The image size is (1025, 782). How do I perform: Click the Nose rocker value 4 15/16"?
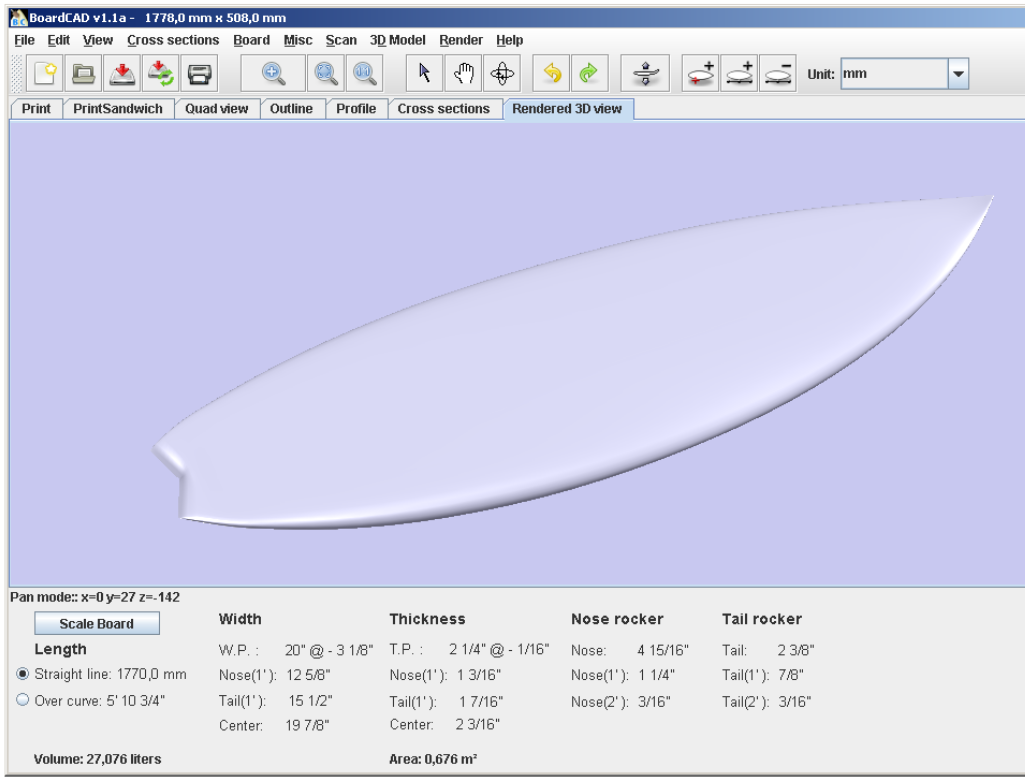coord(663,651)
